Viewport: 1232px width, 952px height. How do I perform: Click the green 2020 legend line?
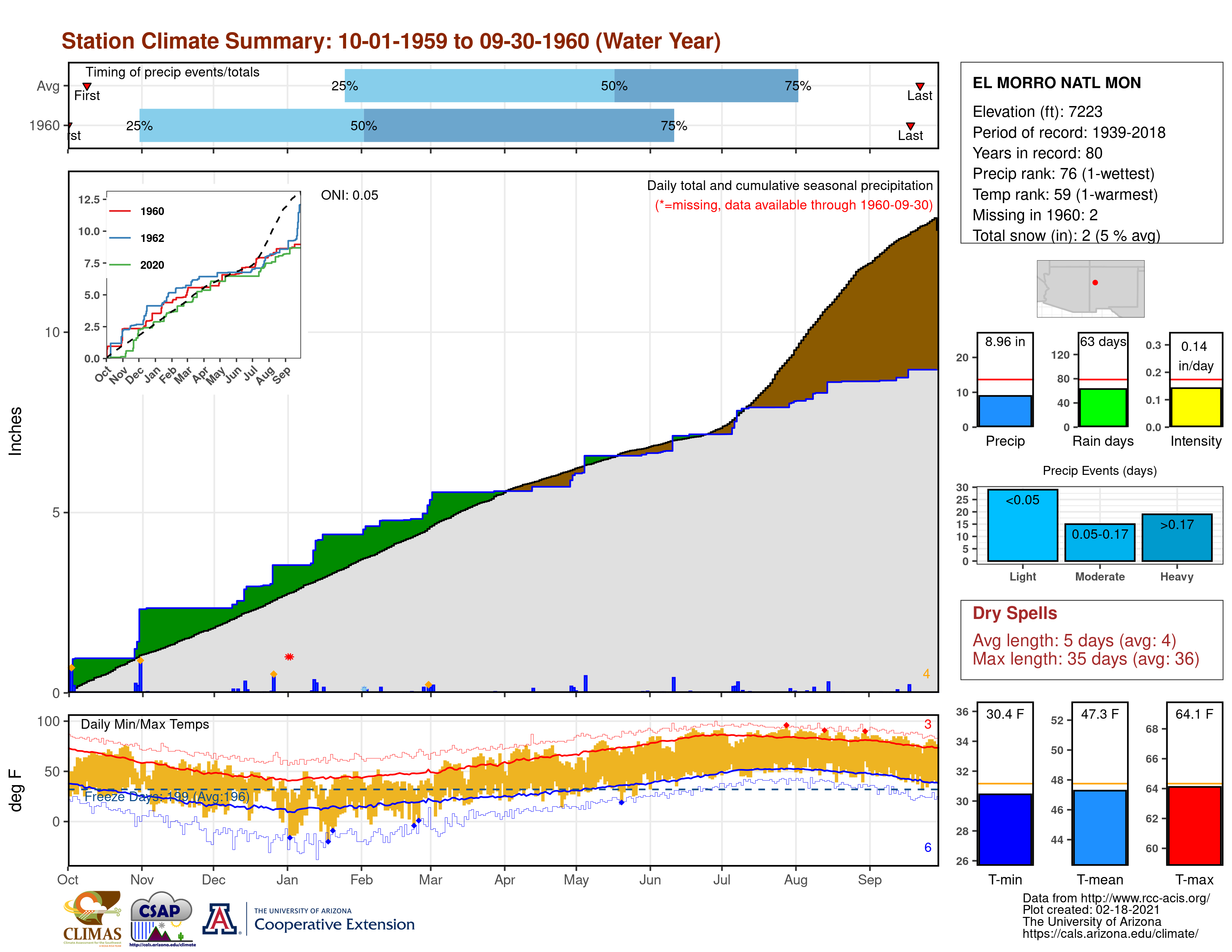coord(119,265)
